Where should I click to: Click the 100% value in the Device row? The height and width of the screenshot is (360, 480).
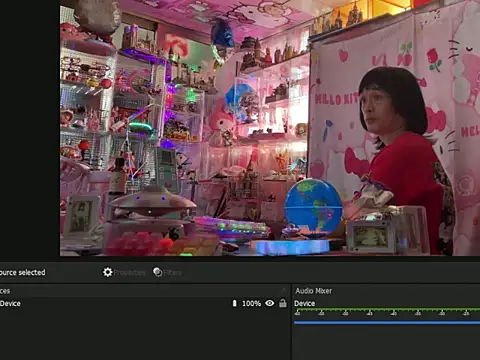[251, 303]
